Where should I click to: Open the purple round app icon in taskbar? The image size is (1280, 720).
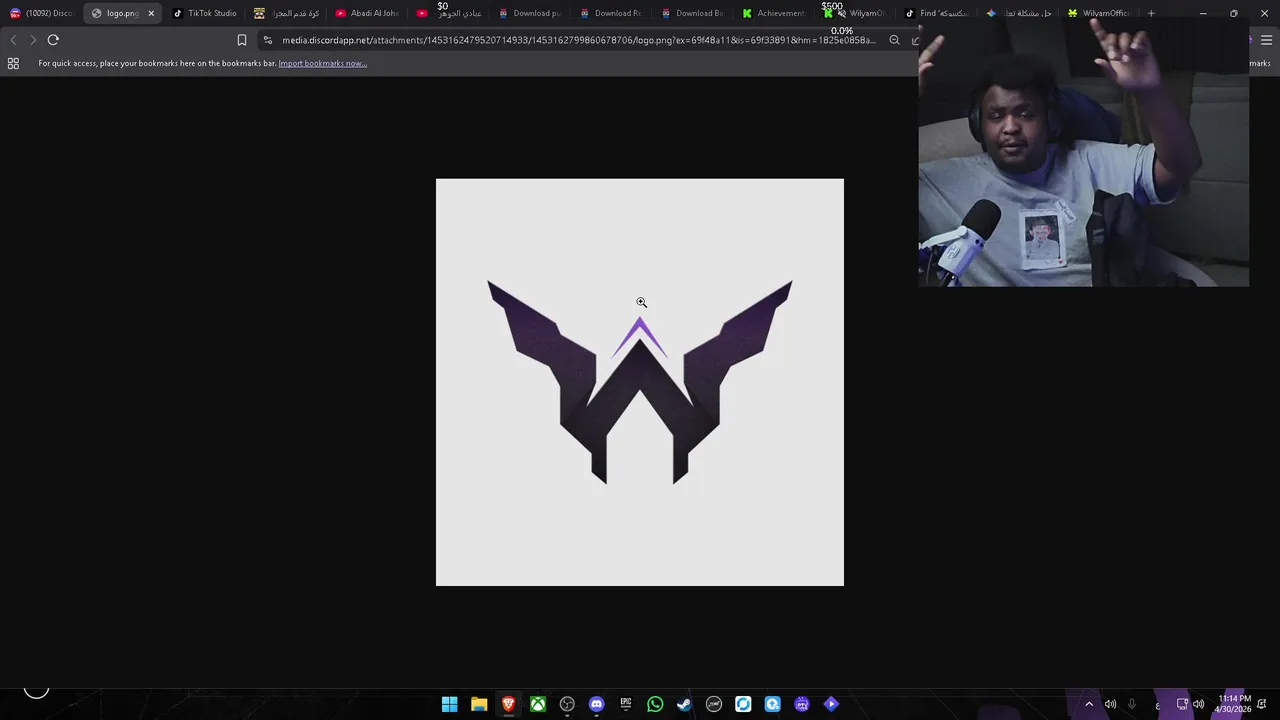pyautogui.click(x=802, y=704)
